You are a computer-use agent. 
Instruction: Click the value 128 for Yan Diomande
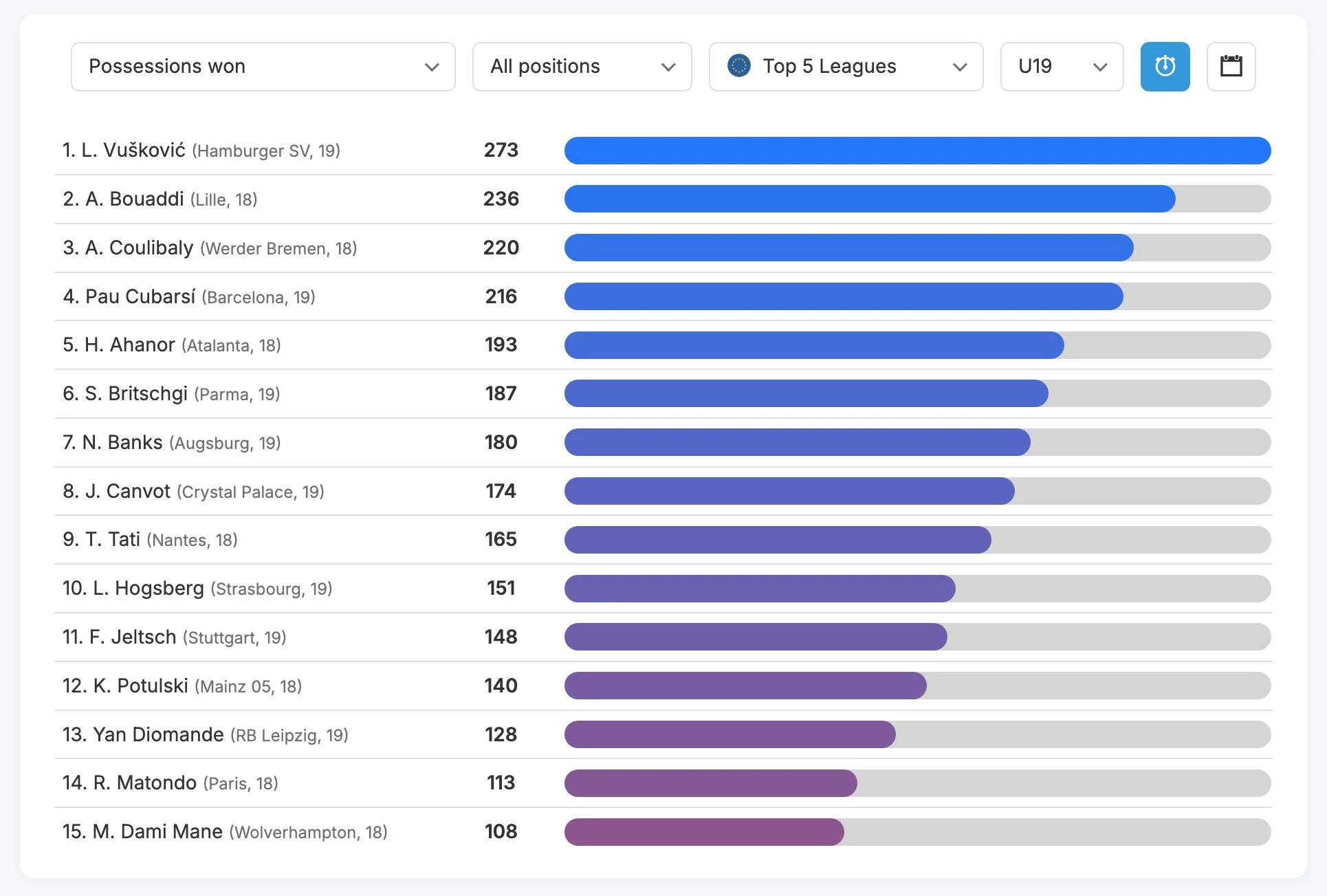pyautogui.click(x=501, y=735)
